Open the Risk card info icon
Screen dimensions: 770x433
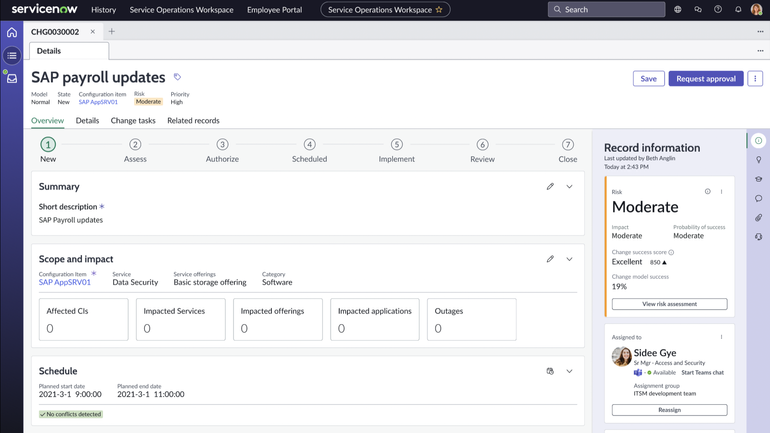(x=708, y=191)
